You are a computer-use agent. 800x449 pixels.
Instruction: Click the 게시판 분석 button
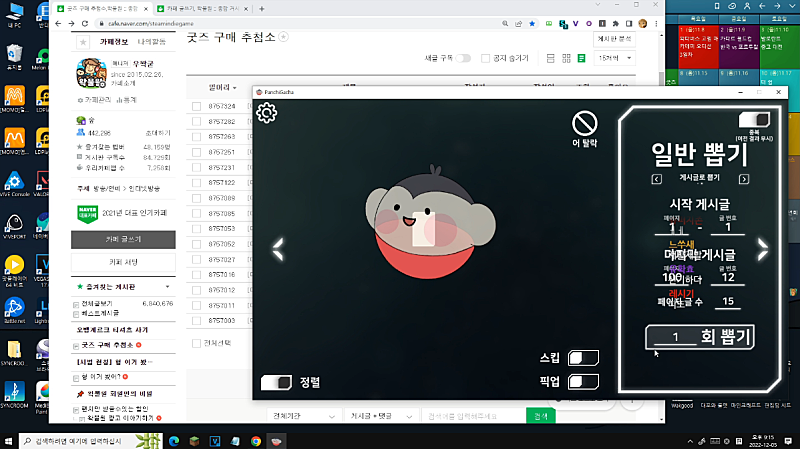pyautogui.click(x=614, y=39)
